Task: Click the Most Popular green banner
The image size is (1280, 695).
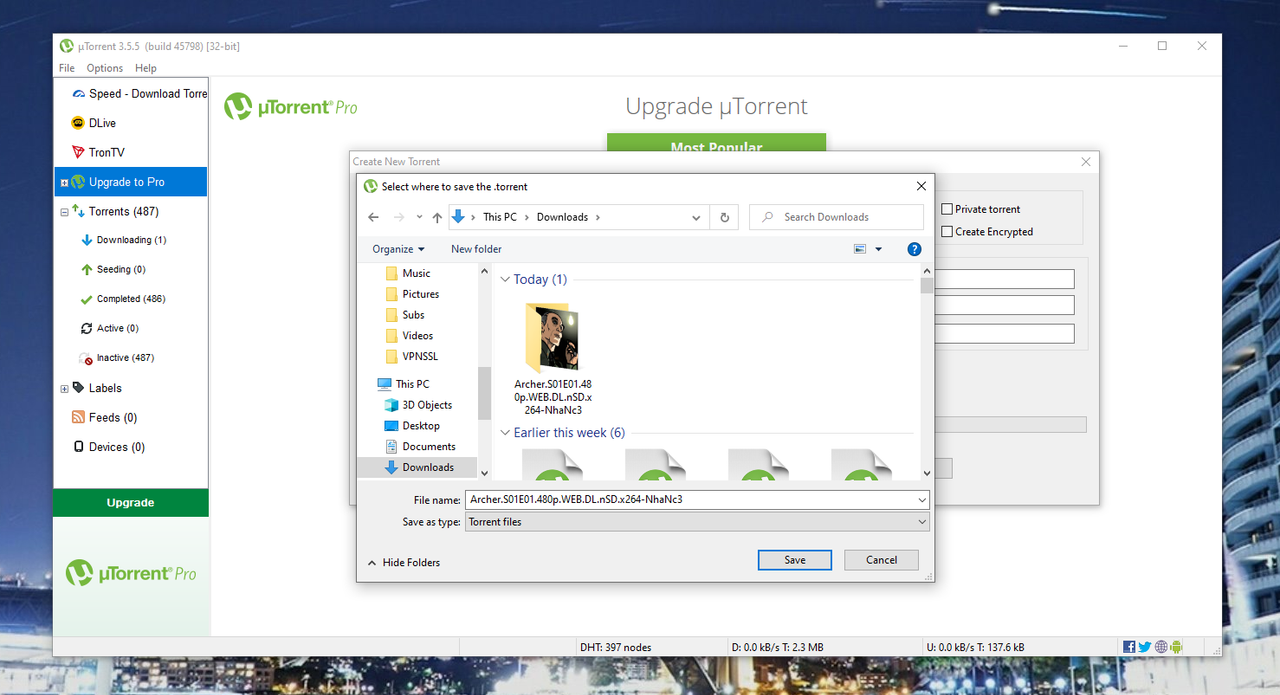Action: tap(716, 144)
